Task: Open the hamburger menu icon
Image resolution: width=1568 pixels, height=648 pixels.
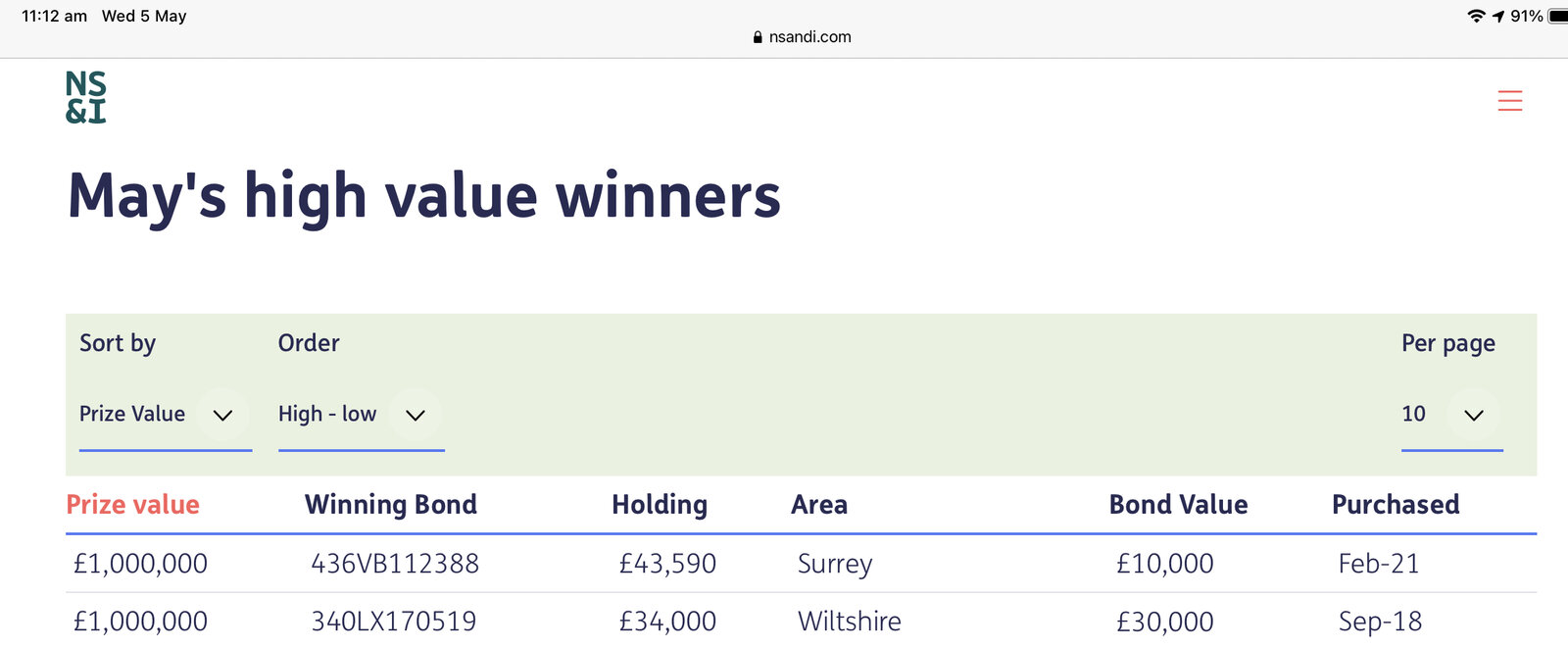Action: pyautogui.click(x=1509, y=101)
